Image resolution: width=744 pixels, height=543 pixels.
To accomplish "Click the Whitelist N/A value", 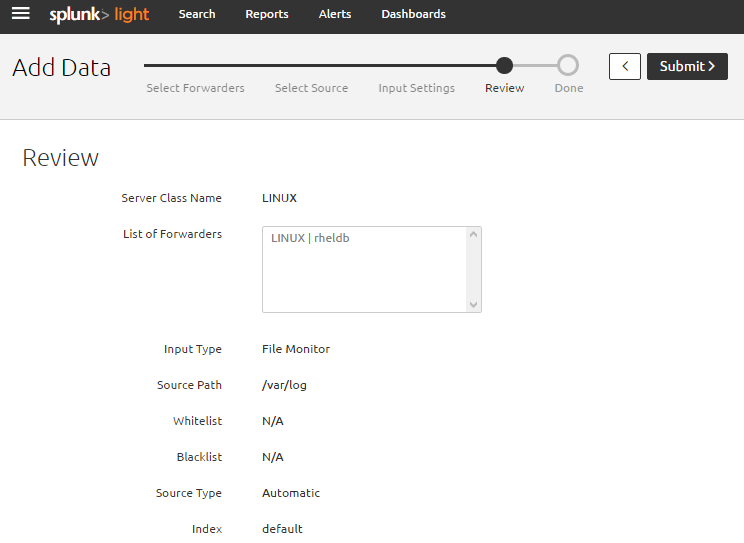I will click(x=273, y=421).
